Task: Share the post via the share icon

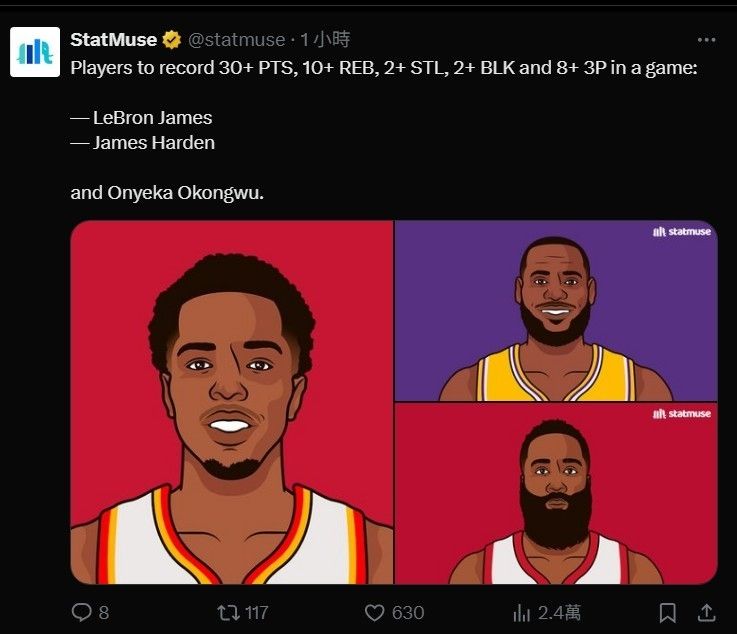Action: click(x=705, y=612)
